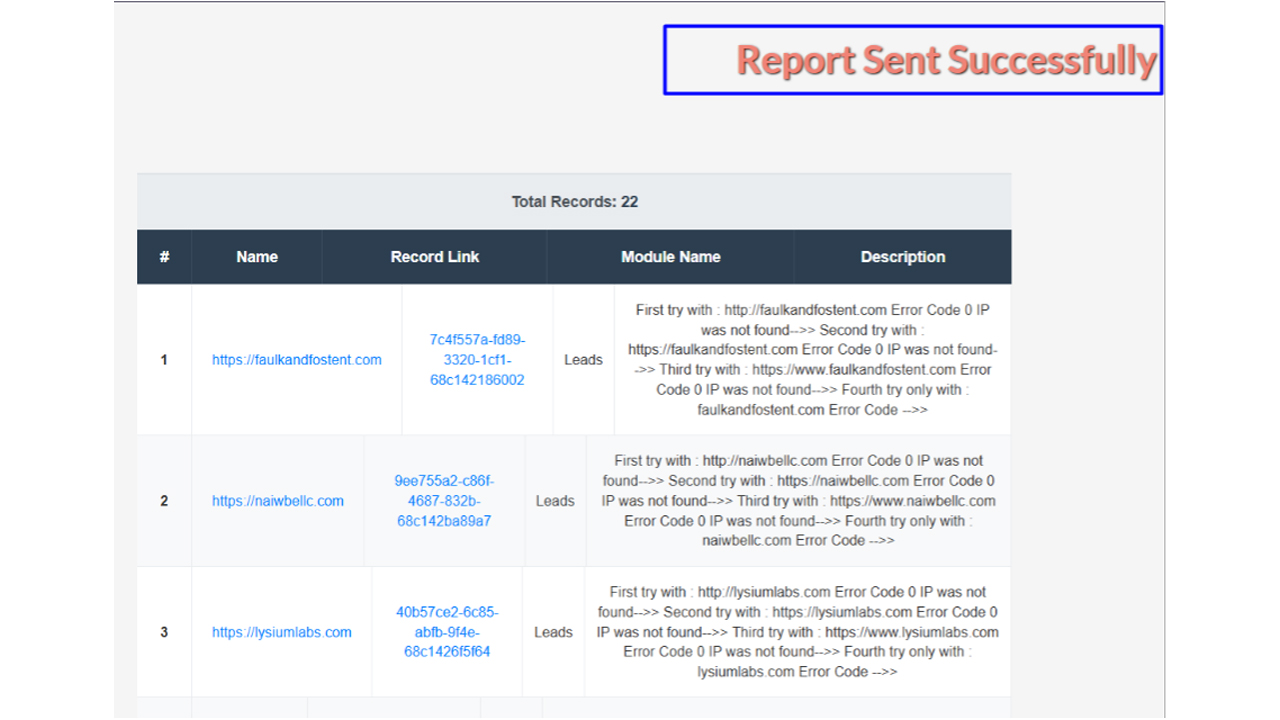1280x720 pixels.
Task: Click Leads cell in naiwbellc row
Action: [555, 501]
